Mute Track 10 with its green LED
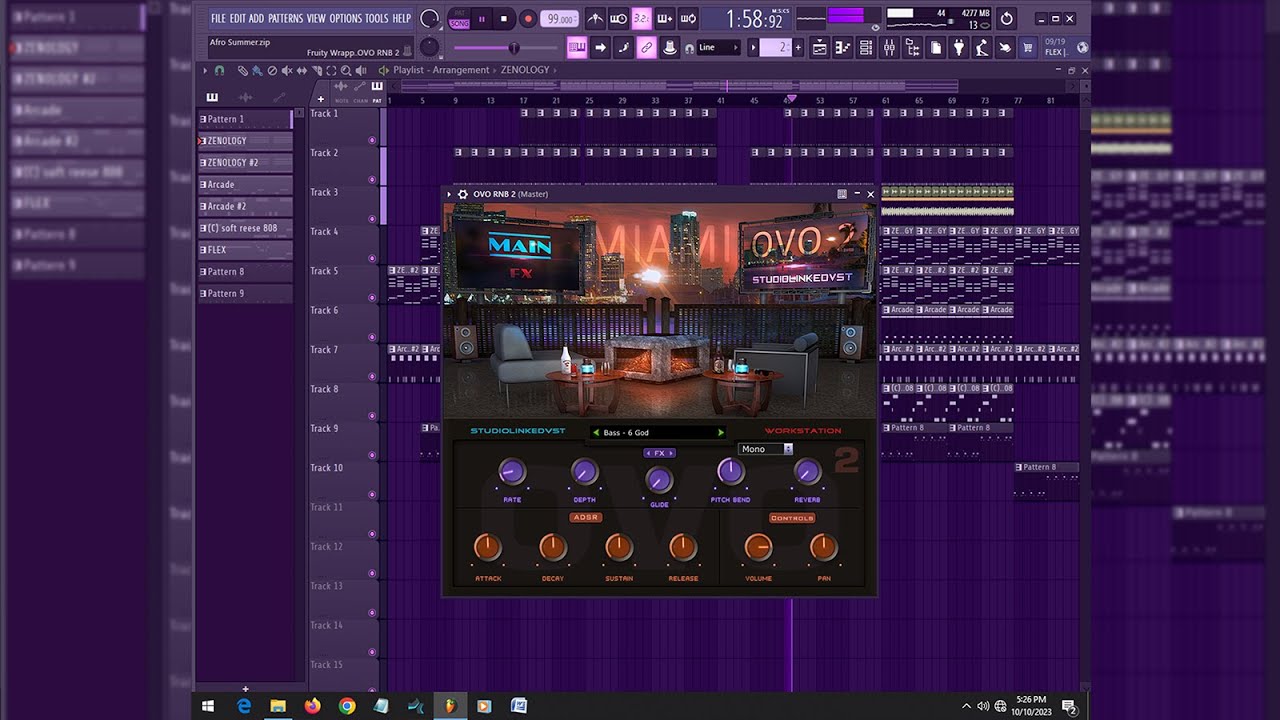1280x720 pixels. (x=372, y=495)
